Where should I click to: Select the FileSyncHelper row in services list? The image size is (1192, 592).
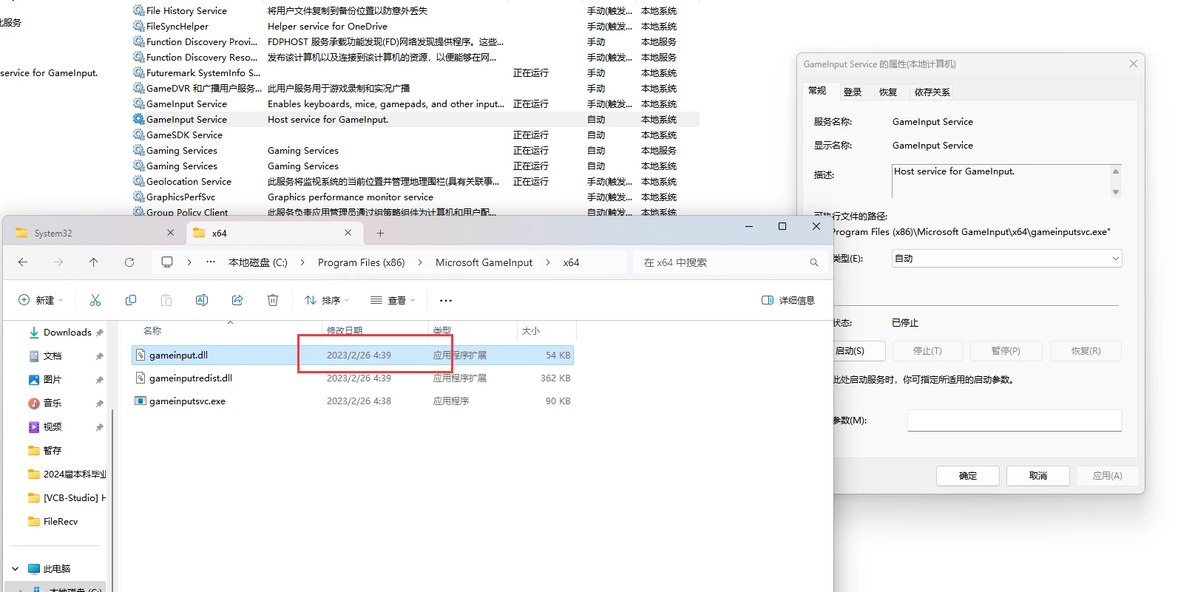pyautogui.click(x=414, y=26)
